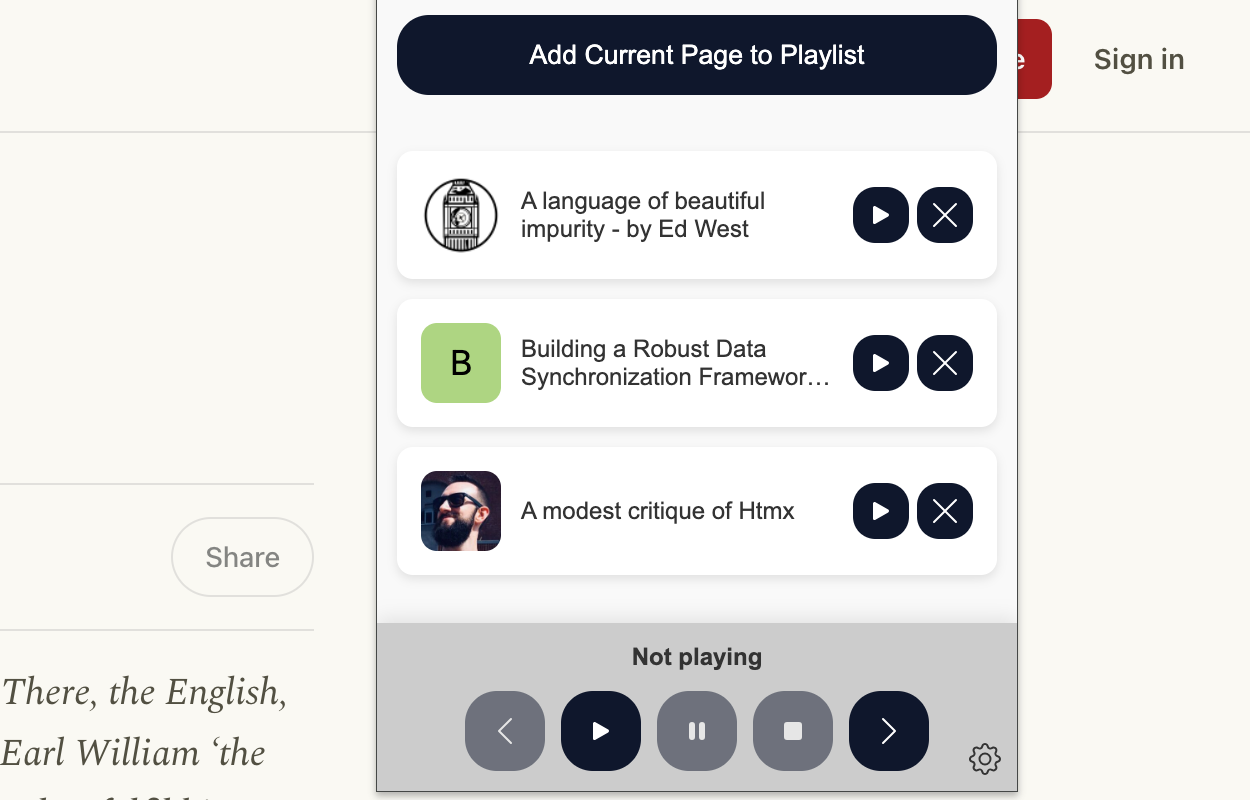The width and height of the screenshot is (1250, 800).
Task: Sign in to the website
Action: 1139,59
